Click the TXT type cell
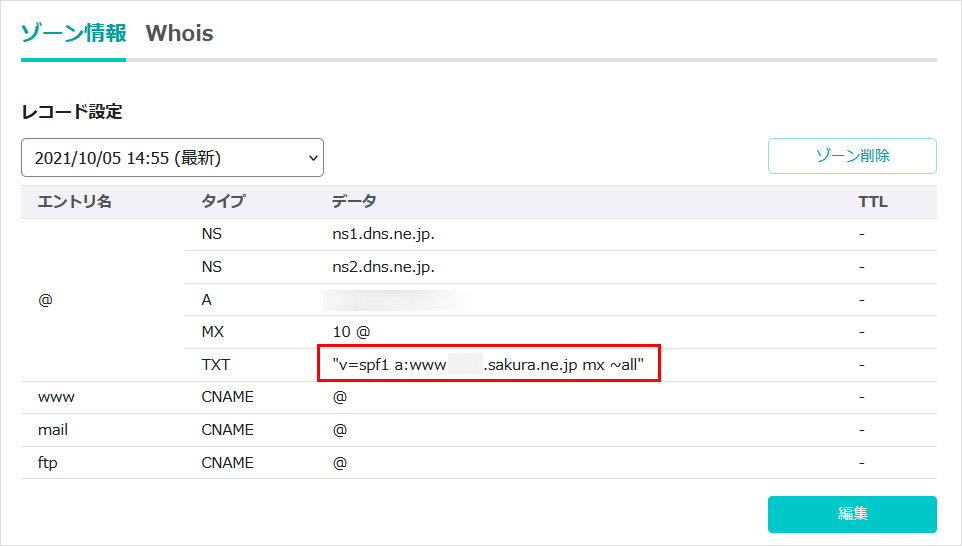Image resolution: width=962 pixels, height=546 pixels. click(x=215, y=365)
